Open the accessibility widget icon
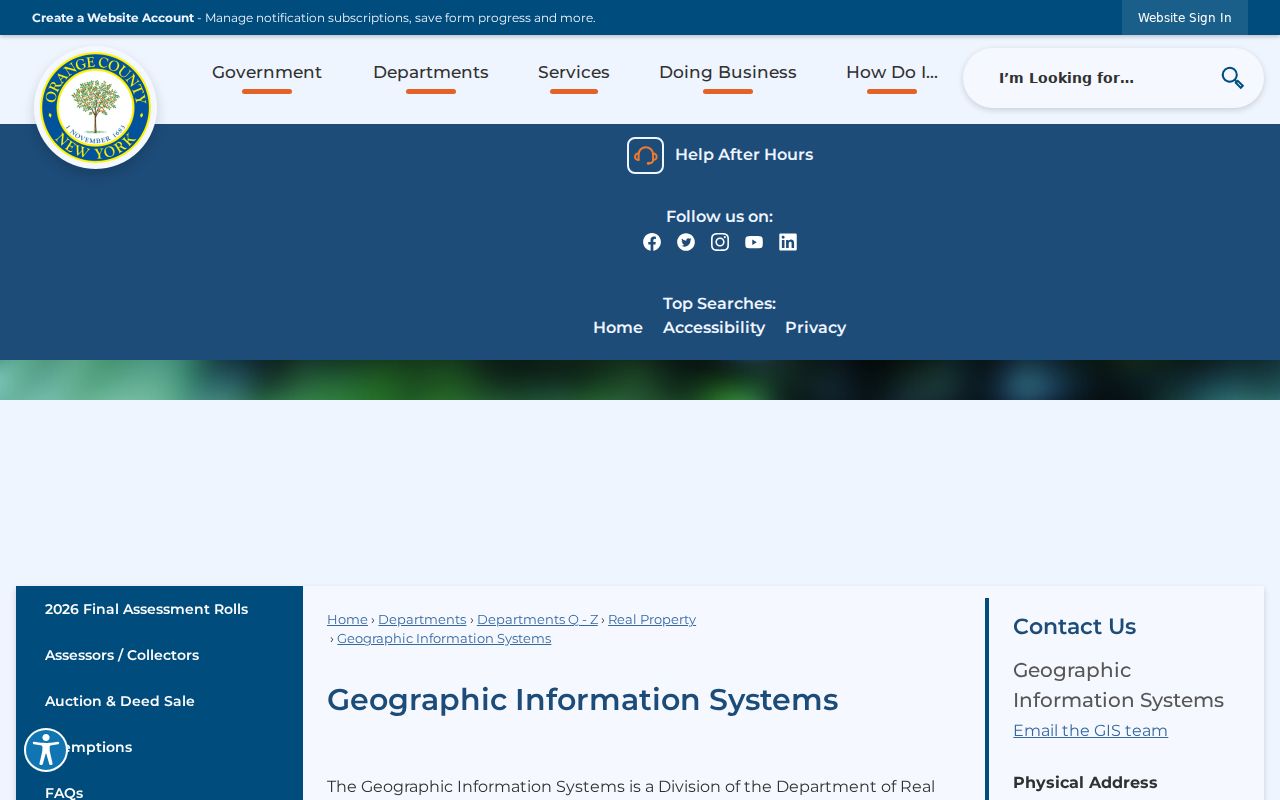 (x=46, y=750)
